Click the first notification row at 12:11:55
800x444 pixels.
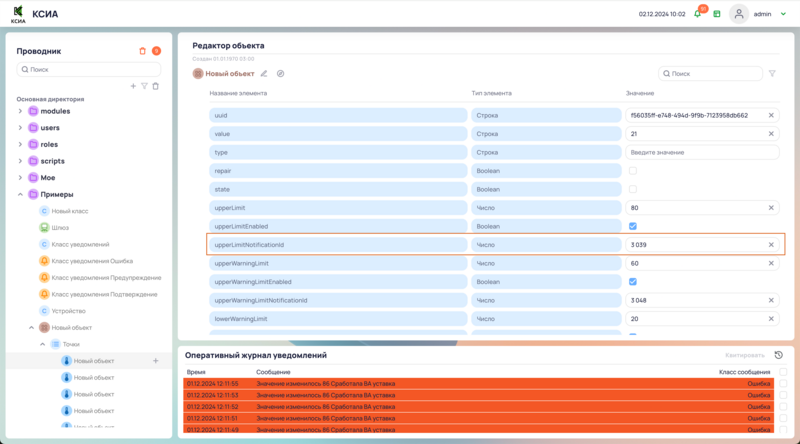point(480,382)
